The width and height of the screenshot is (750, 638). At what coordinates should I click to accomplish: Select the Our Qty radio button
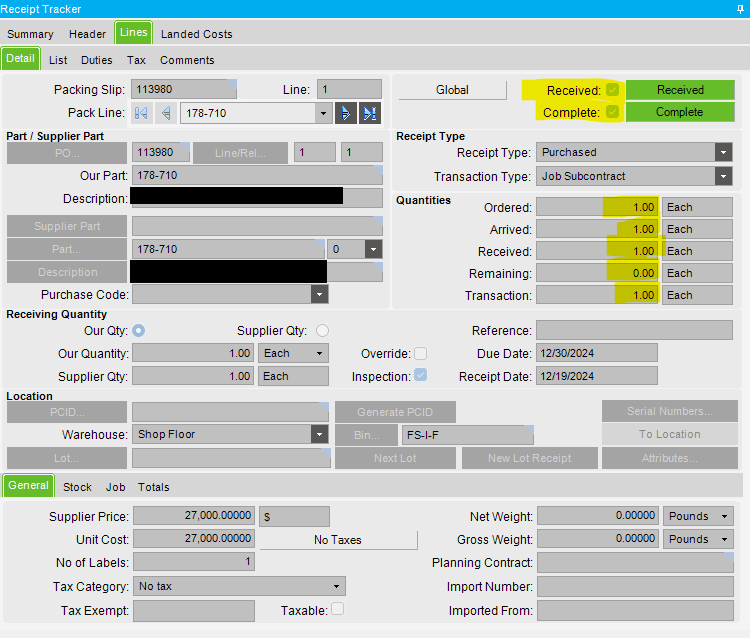(139, 330)
